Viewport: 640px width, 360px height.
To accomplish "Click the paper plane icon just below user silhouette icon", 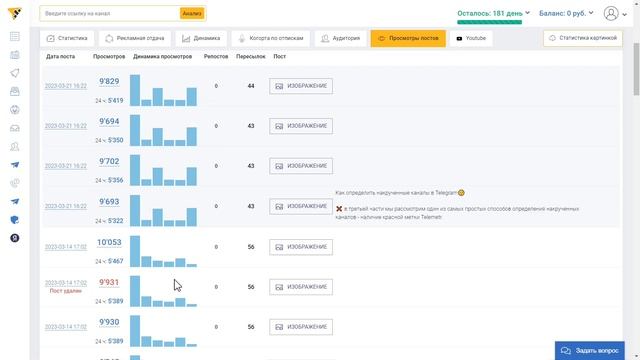I will [x=15, y=165].
